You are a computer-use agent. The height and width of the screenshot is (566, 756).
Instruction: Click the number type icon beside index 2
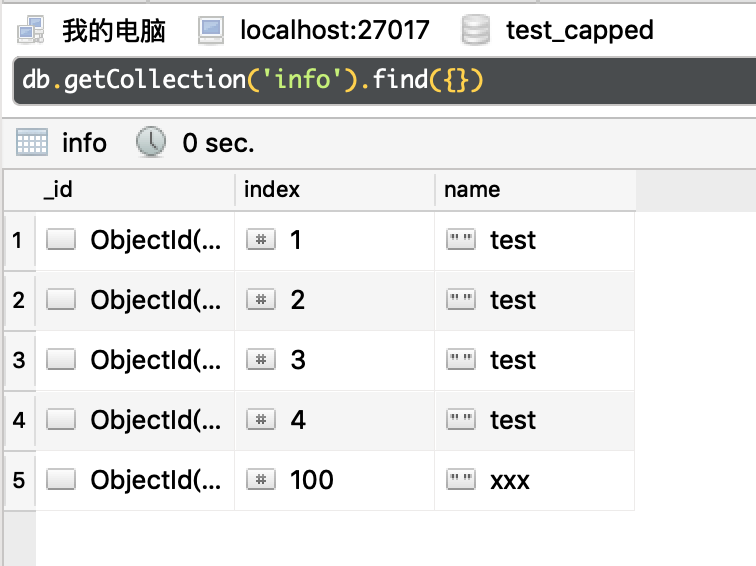(x=261, y=299)
